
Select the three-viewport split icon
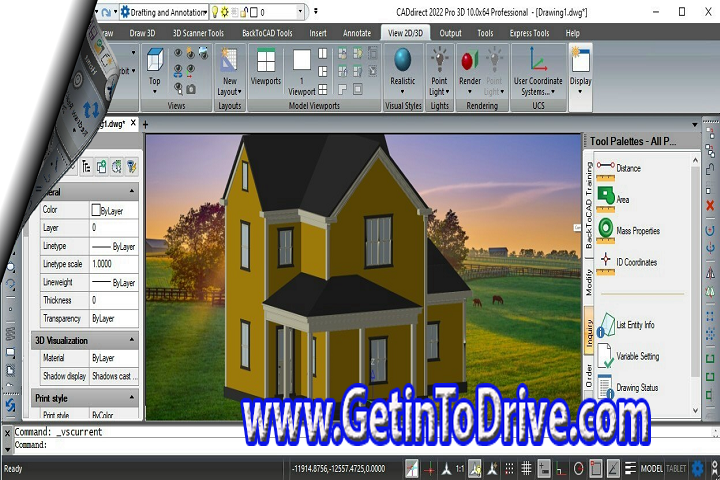(x=323, y=71)
